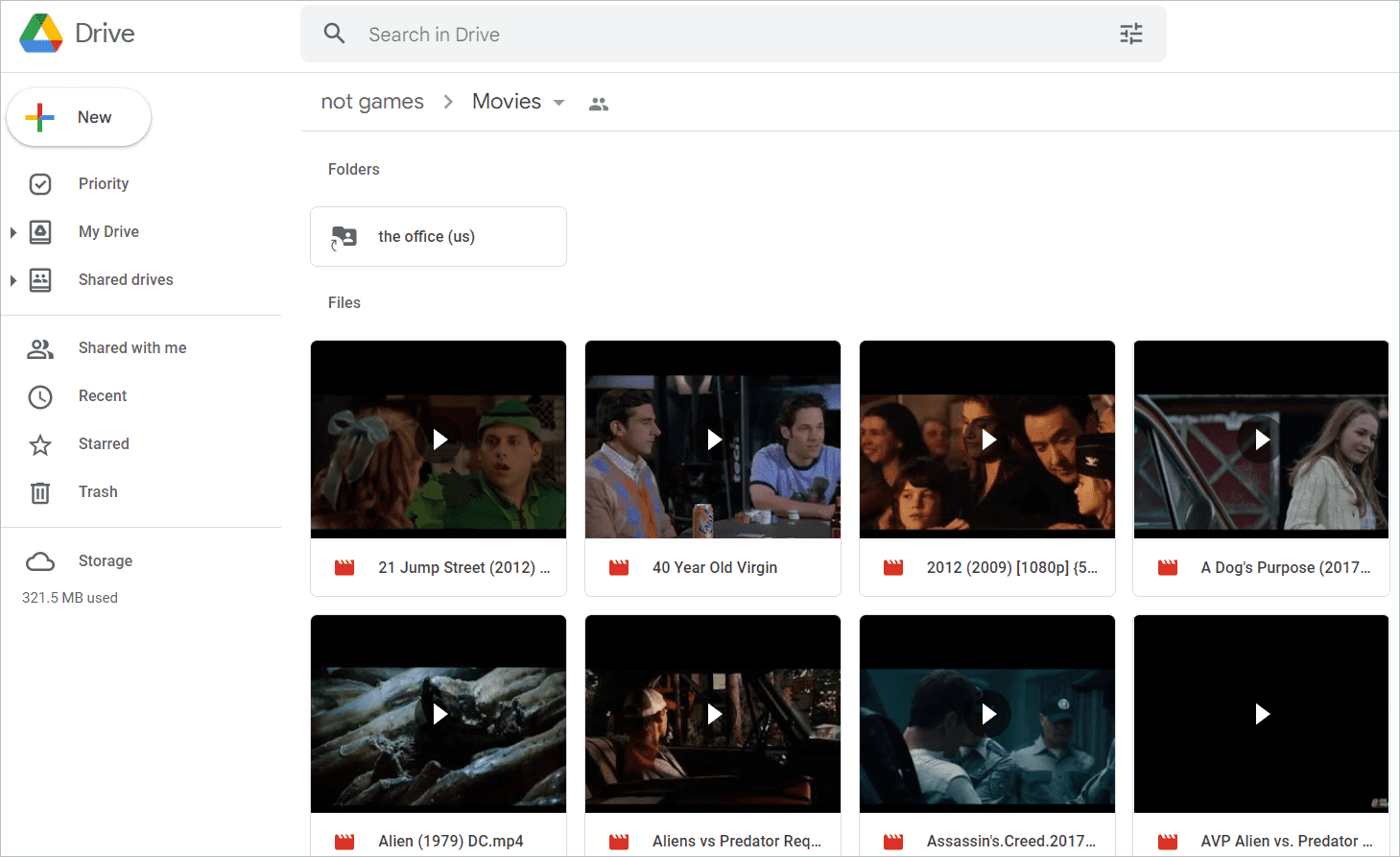The width and height of the screenshot is (1400, 857).
Task: Navigate to the not games breadcrumb
Action: [372, 102]
